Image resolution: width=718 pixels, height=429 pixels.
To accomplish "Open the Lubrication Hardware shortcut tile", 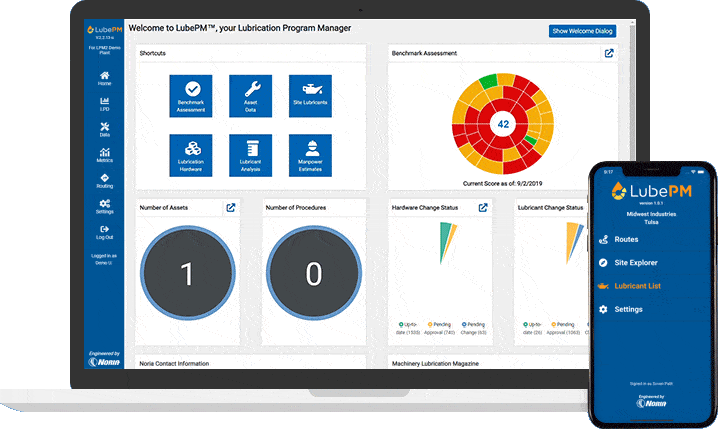I will click(191, 156).
